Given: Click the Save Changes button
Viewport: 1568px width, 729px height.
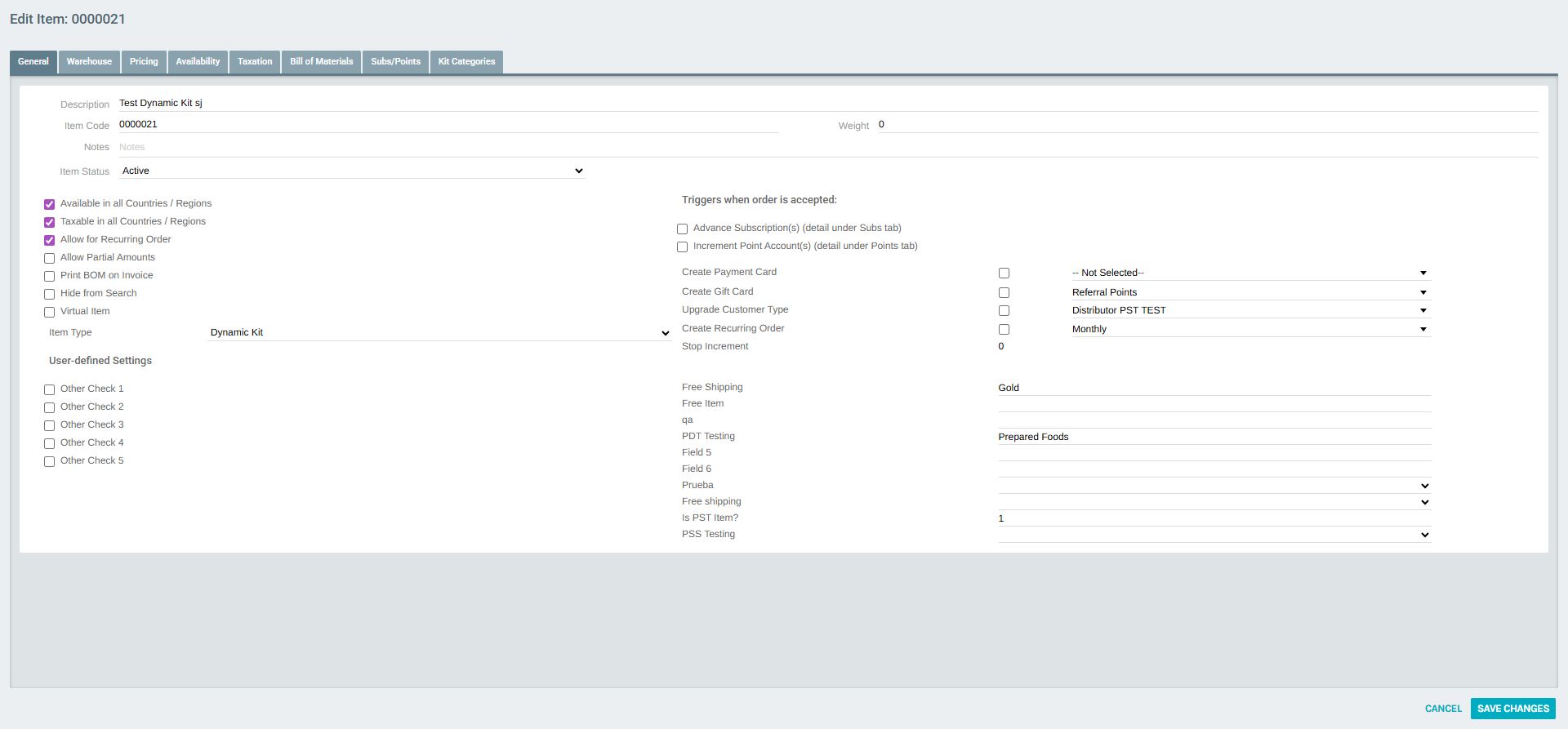Looking at the screenshot, I should (x=1512, y=709).
